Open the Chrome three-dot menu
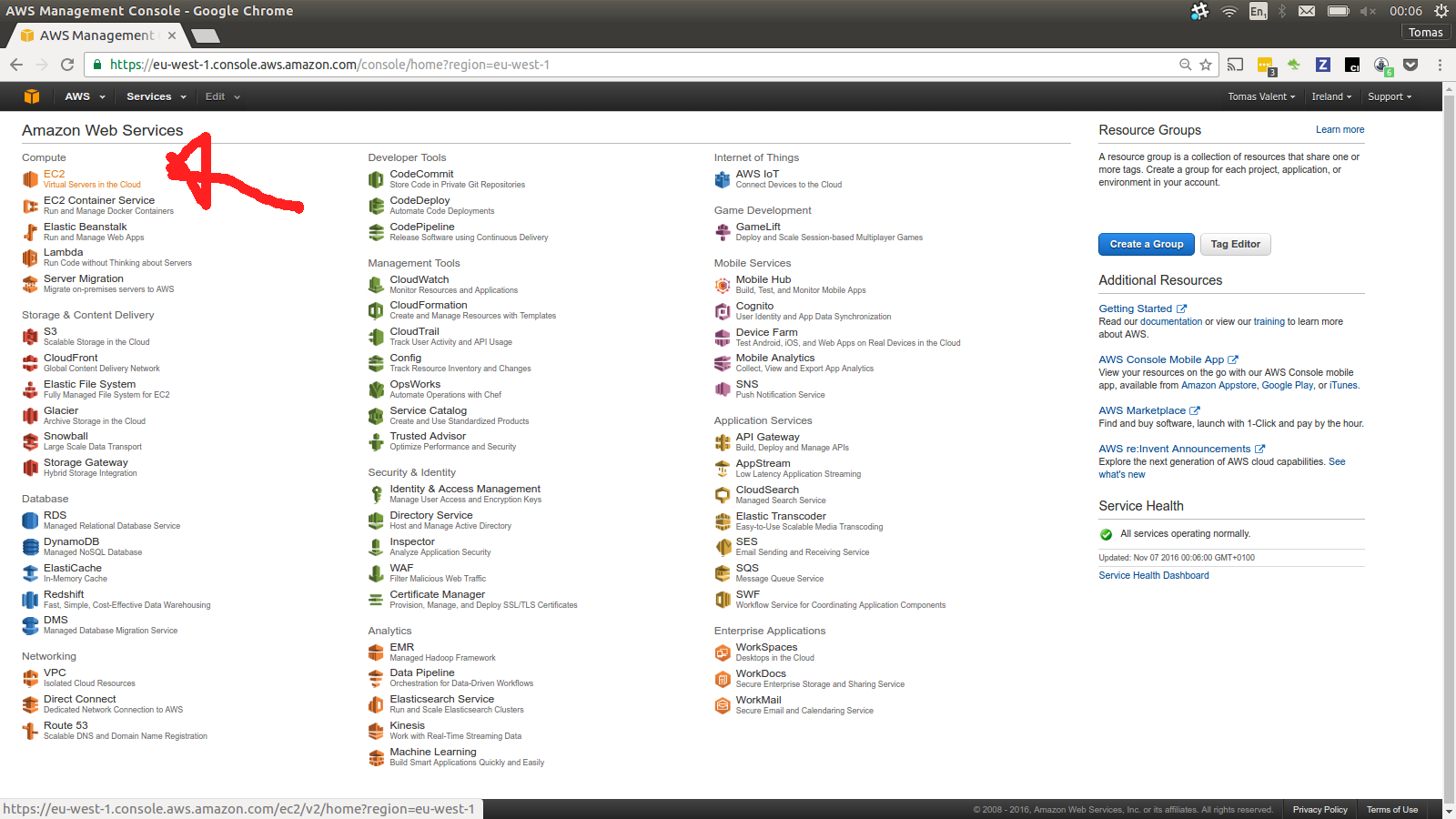This screenshot has height=819, width=1456. pyautogui.click(x=1440, y=65)
